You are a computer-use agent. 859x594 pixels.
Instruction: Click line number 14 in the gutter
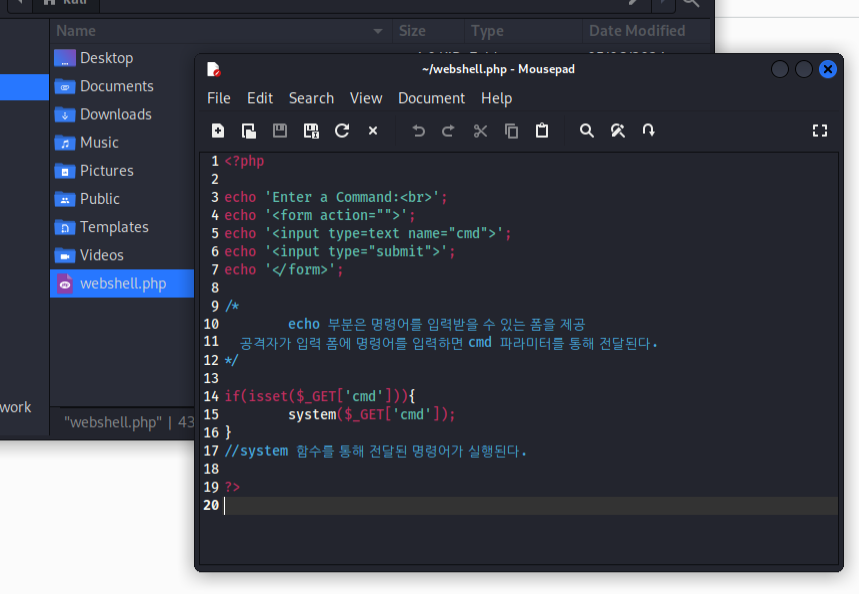[x=211, y=396]
